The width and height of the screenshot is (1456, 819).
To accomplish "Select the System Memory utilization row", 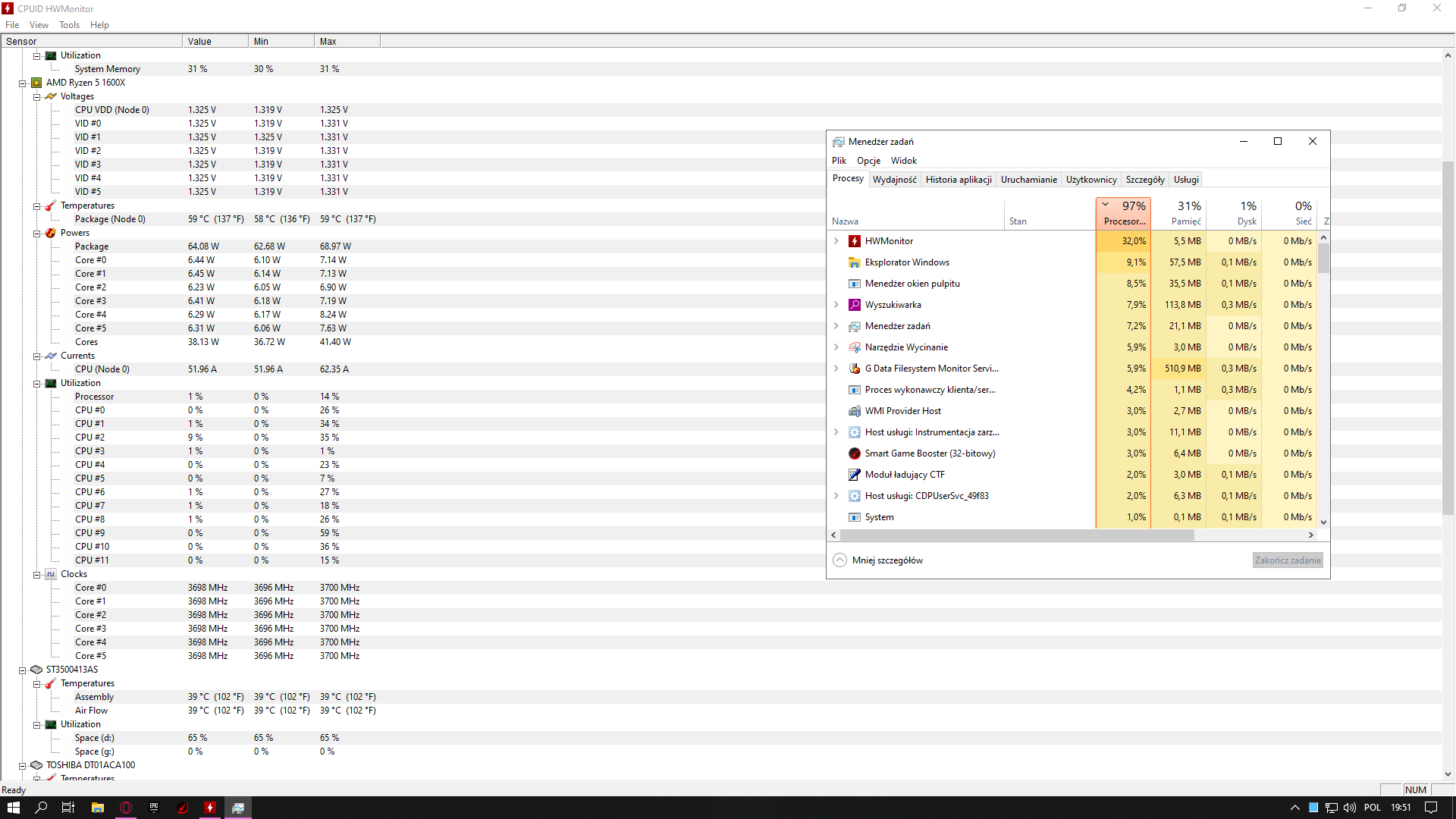I will tap(107, 69).
